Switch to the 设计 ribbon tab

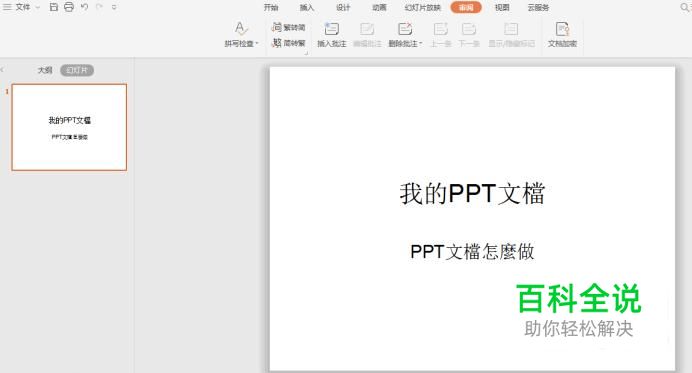tap(343, 8)
